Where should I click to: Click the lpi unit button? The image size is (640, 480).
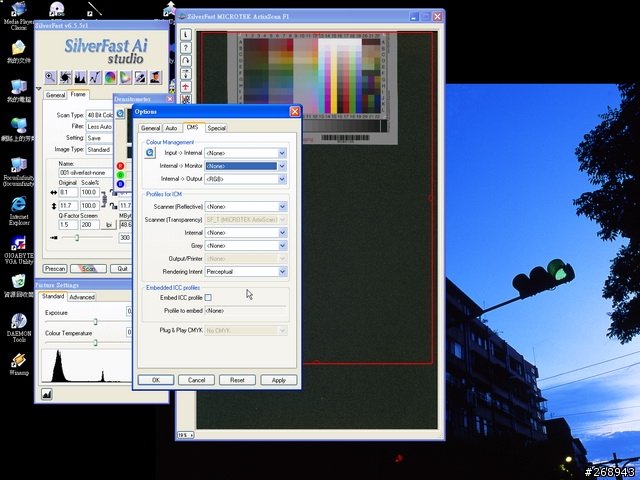pos(109,225)
